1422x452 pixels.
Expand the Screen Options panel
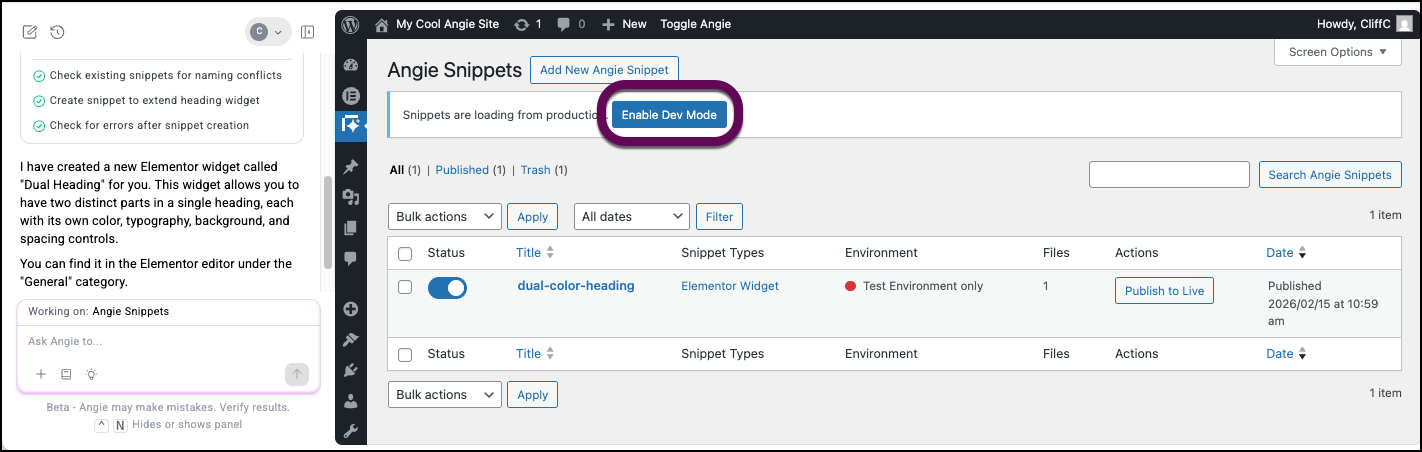coord(1337,52)
